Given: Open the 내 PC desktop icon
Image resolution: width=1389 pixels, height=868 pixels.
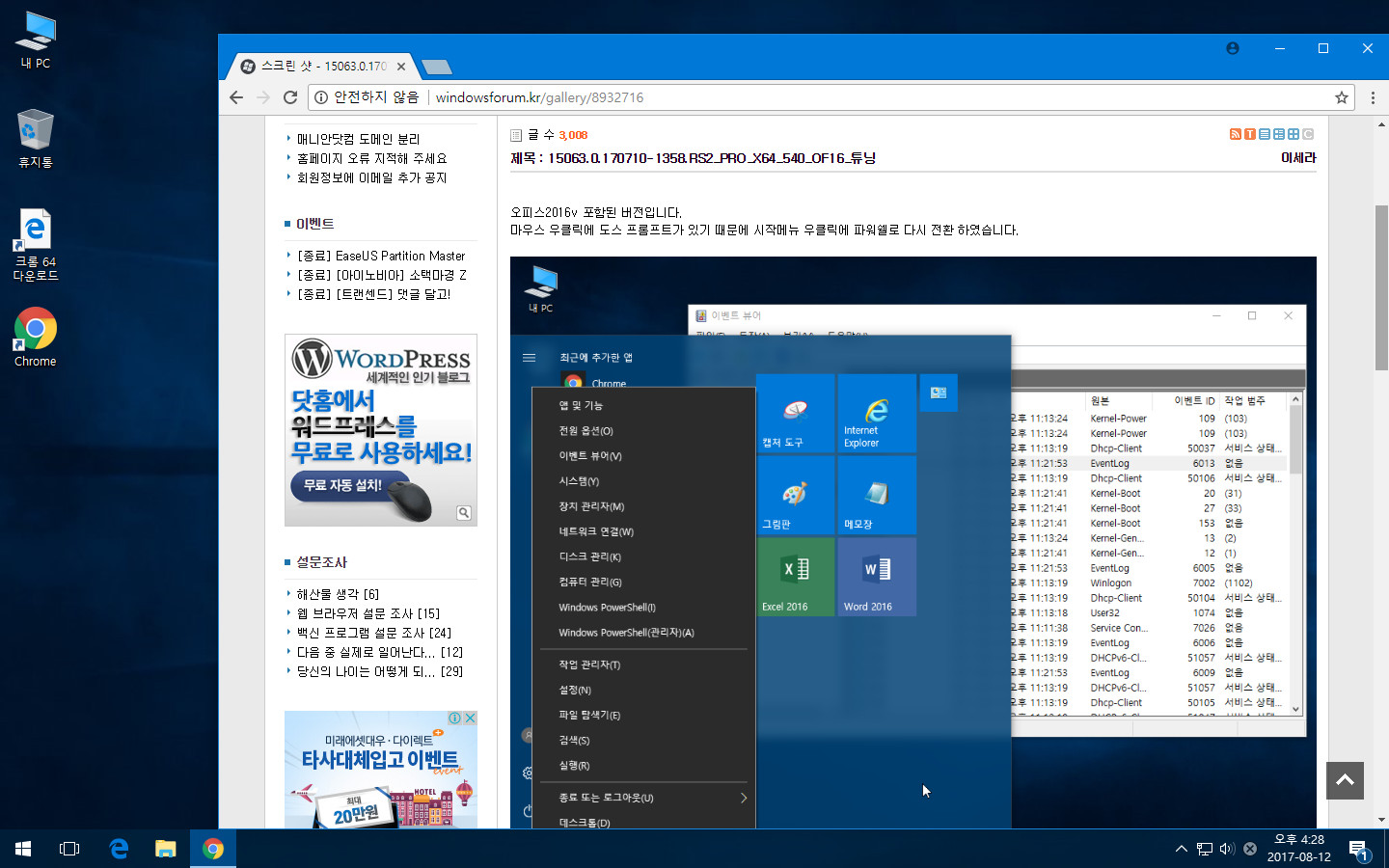Looking at the screenshot, I should coord(36,41).
